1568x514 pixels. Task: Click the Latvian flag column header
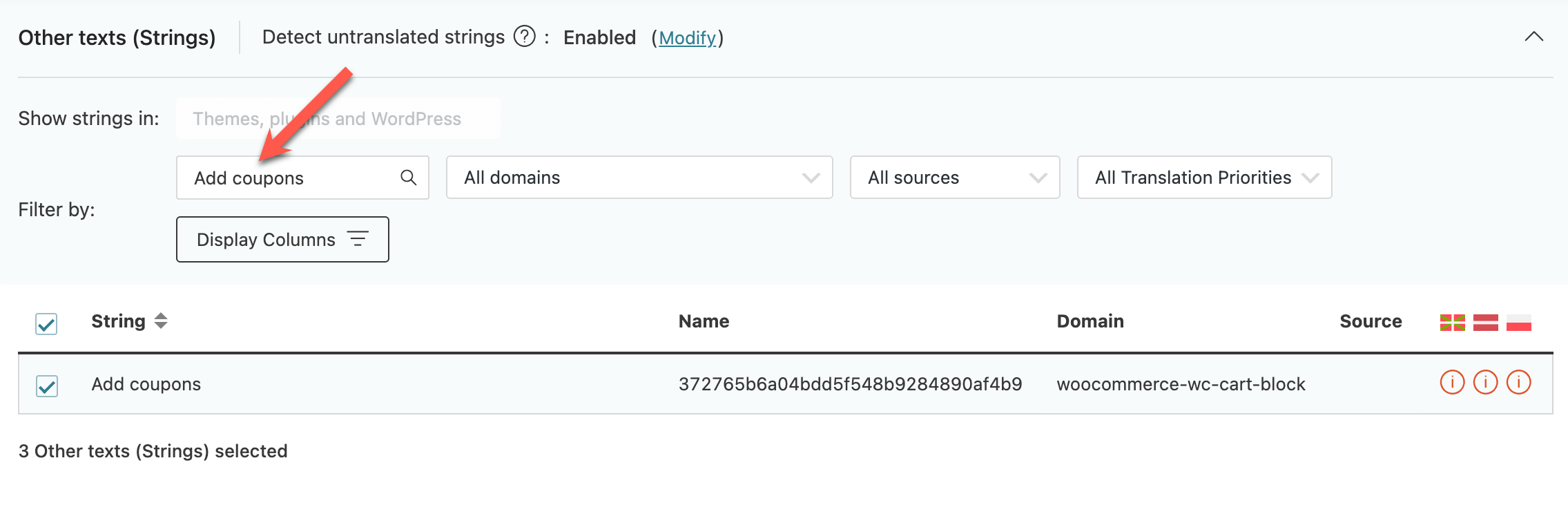tap(1486, 323)
